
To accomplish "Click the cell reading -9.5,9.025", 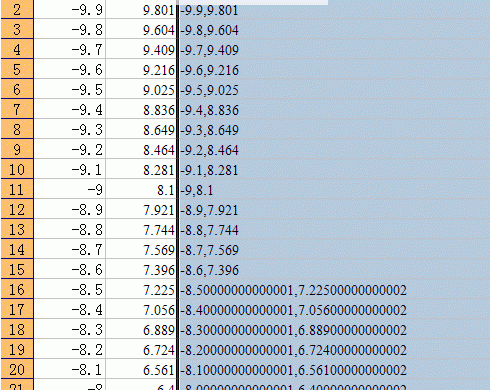I will (334, 89).
